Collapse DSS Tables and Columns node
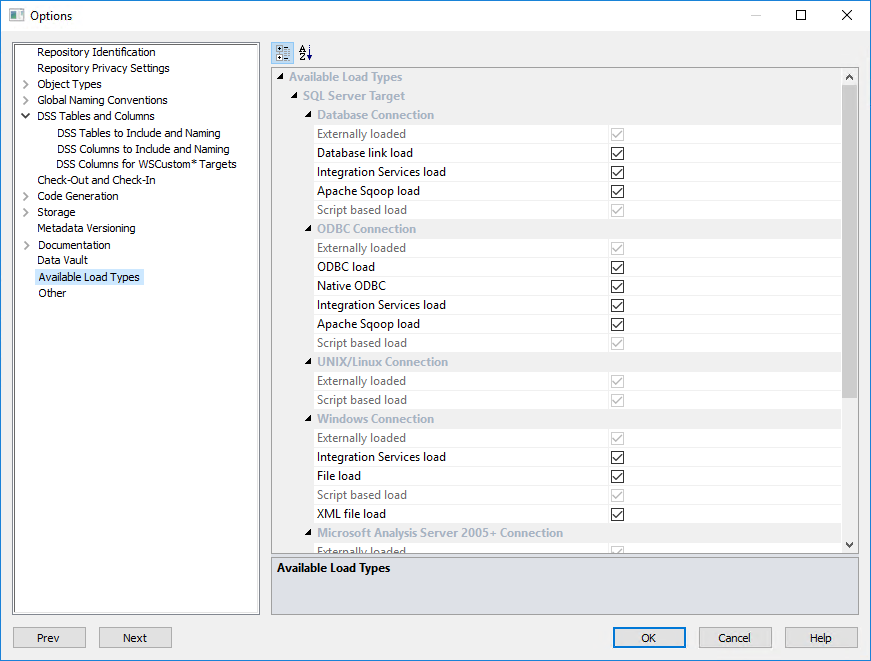Screen dimensions: 871x661 pyautogui.click(x=25, y=116)
